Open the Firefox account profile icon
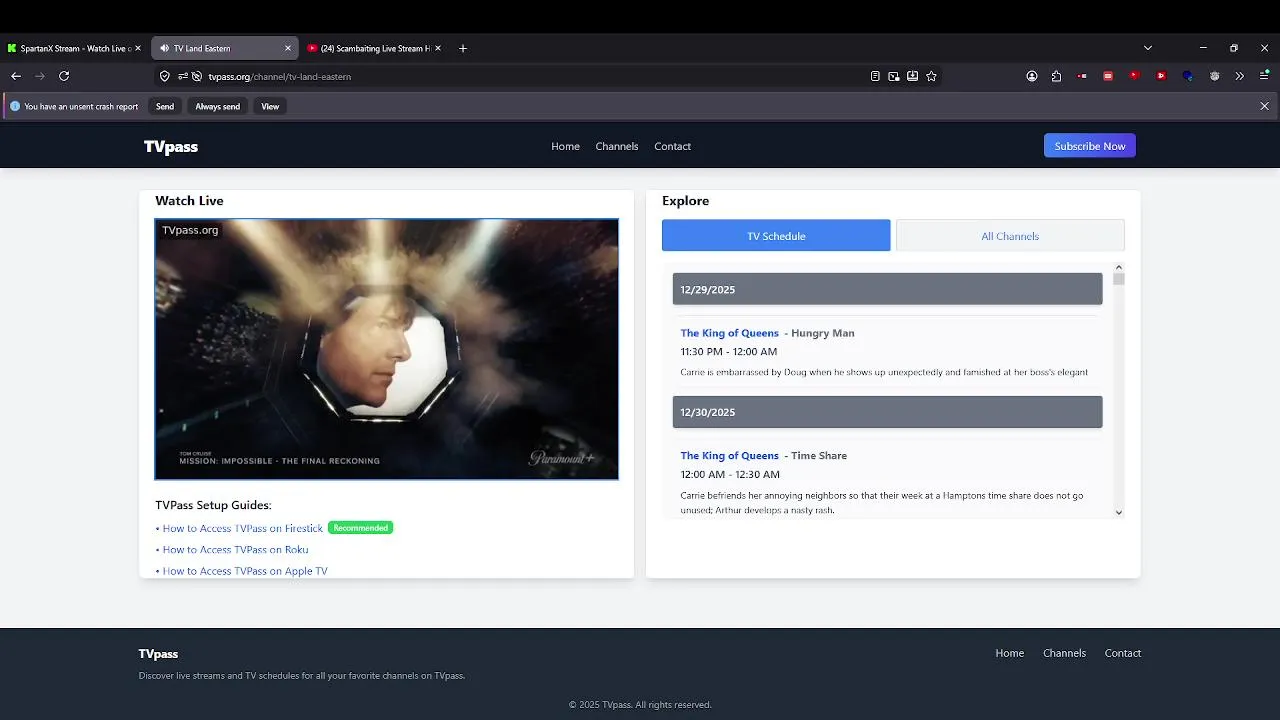 click(1032, 76)
